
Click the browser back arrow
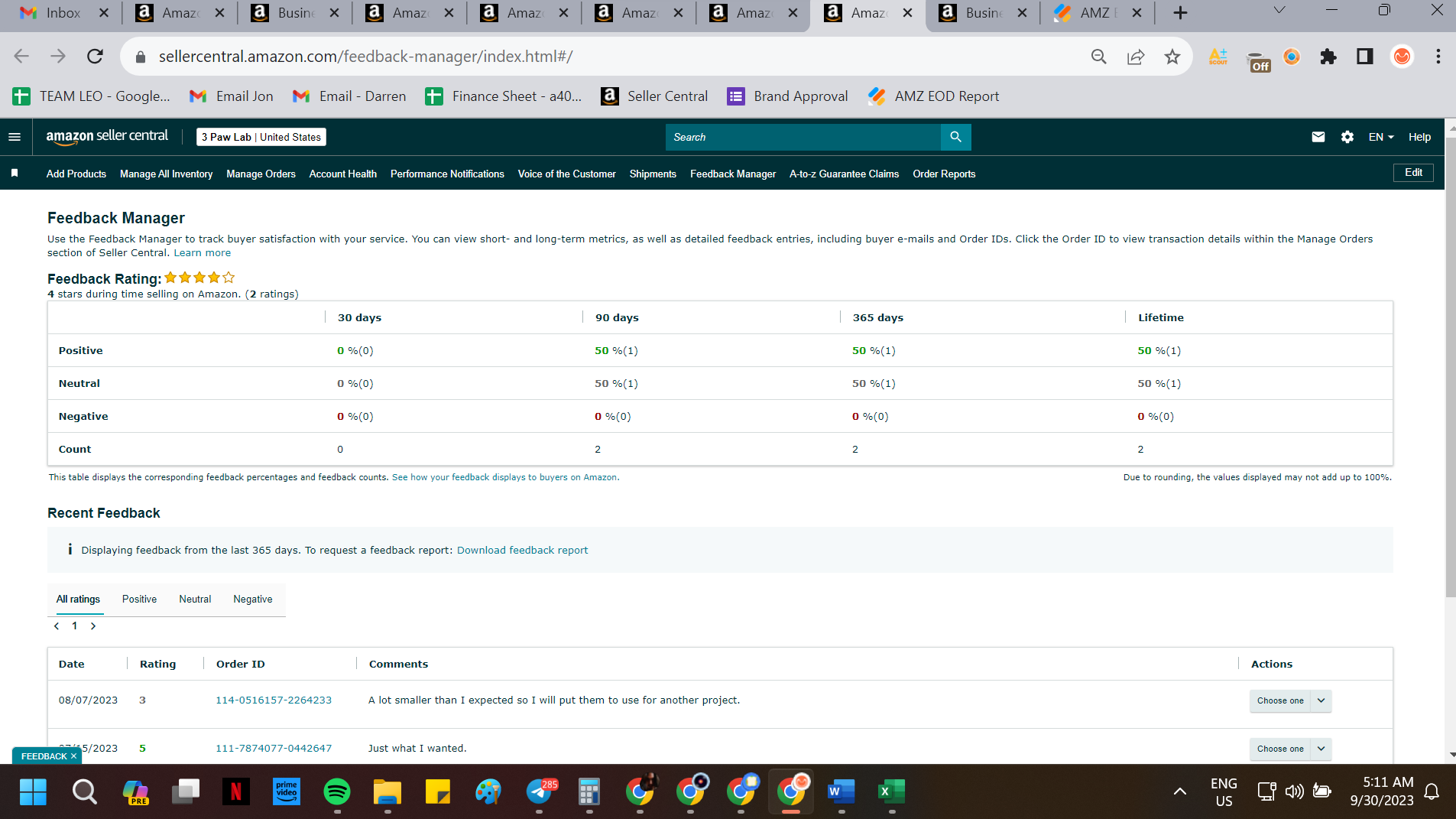click(x=21, y=57)
